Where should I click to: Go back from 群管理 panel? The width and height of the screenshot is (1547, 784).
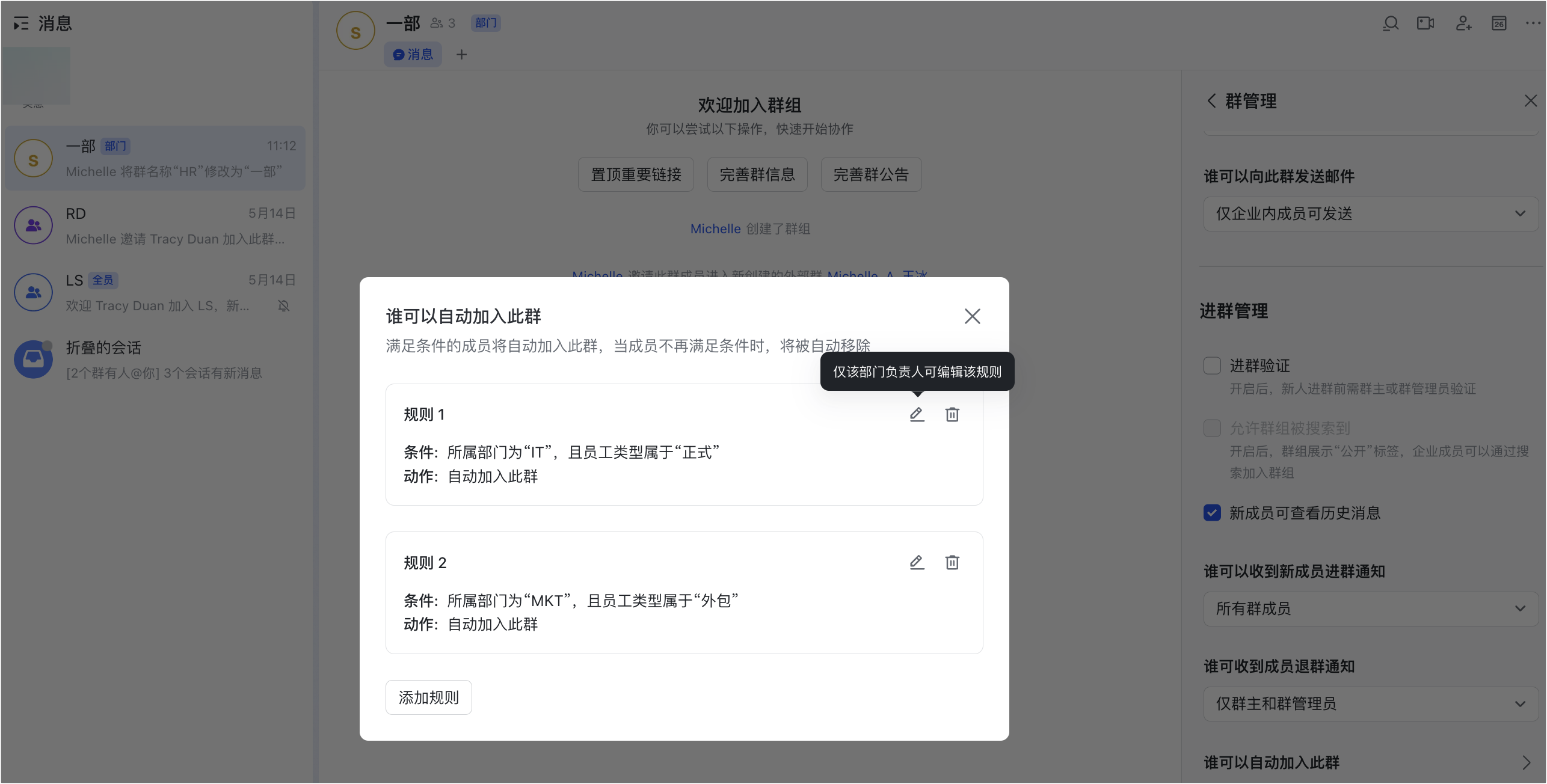coord(1211,100)
